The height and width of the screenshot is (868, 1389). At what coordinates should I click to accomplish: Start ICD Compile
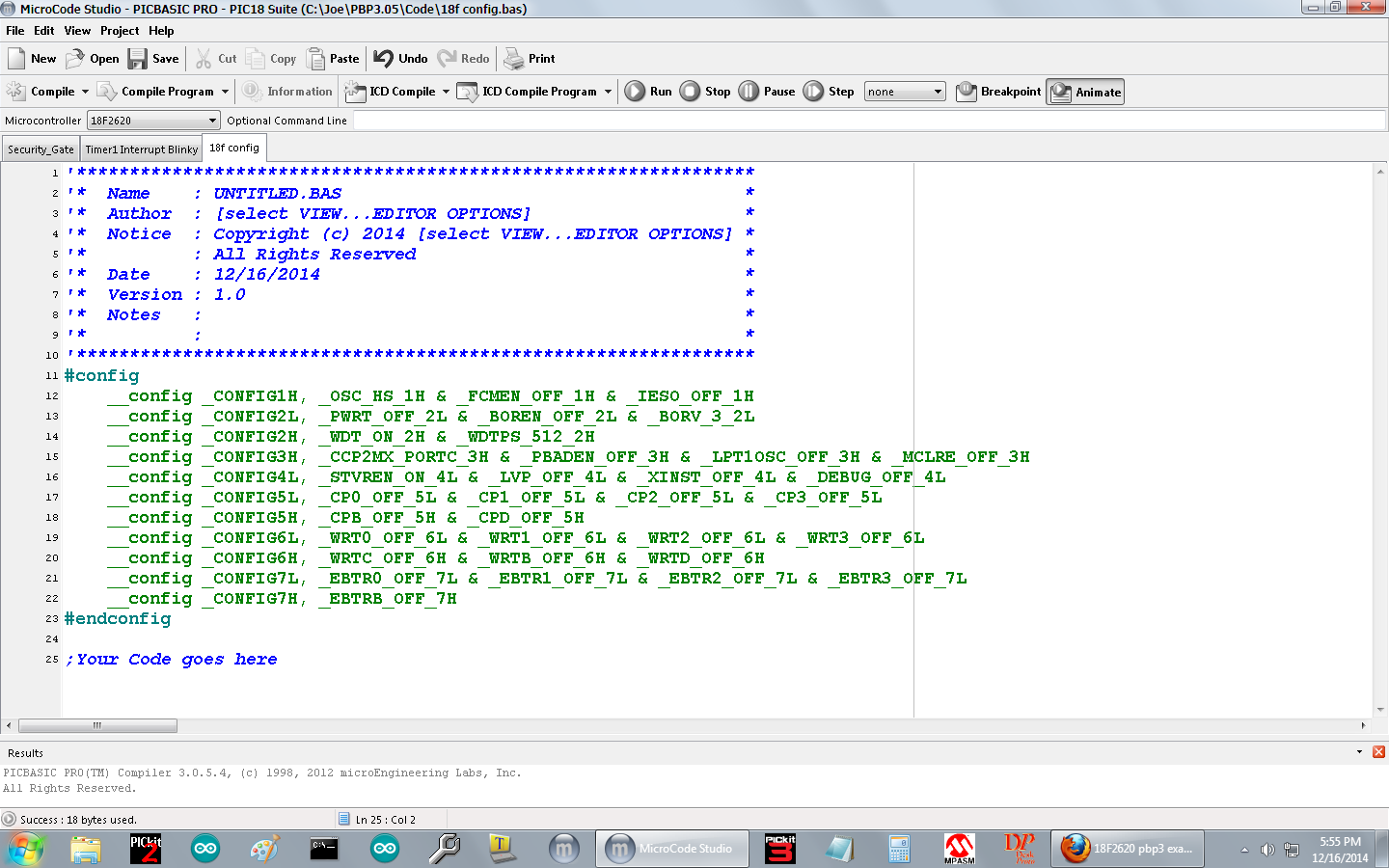[391, 92]
